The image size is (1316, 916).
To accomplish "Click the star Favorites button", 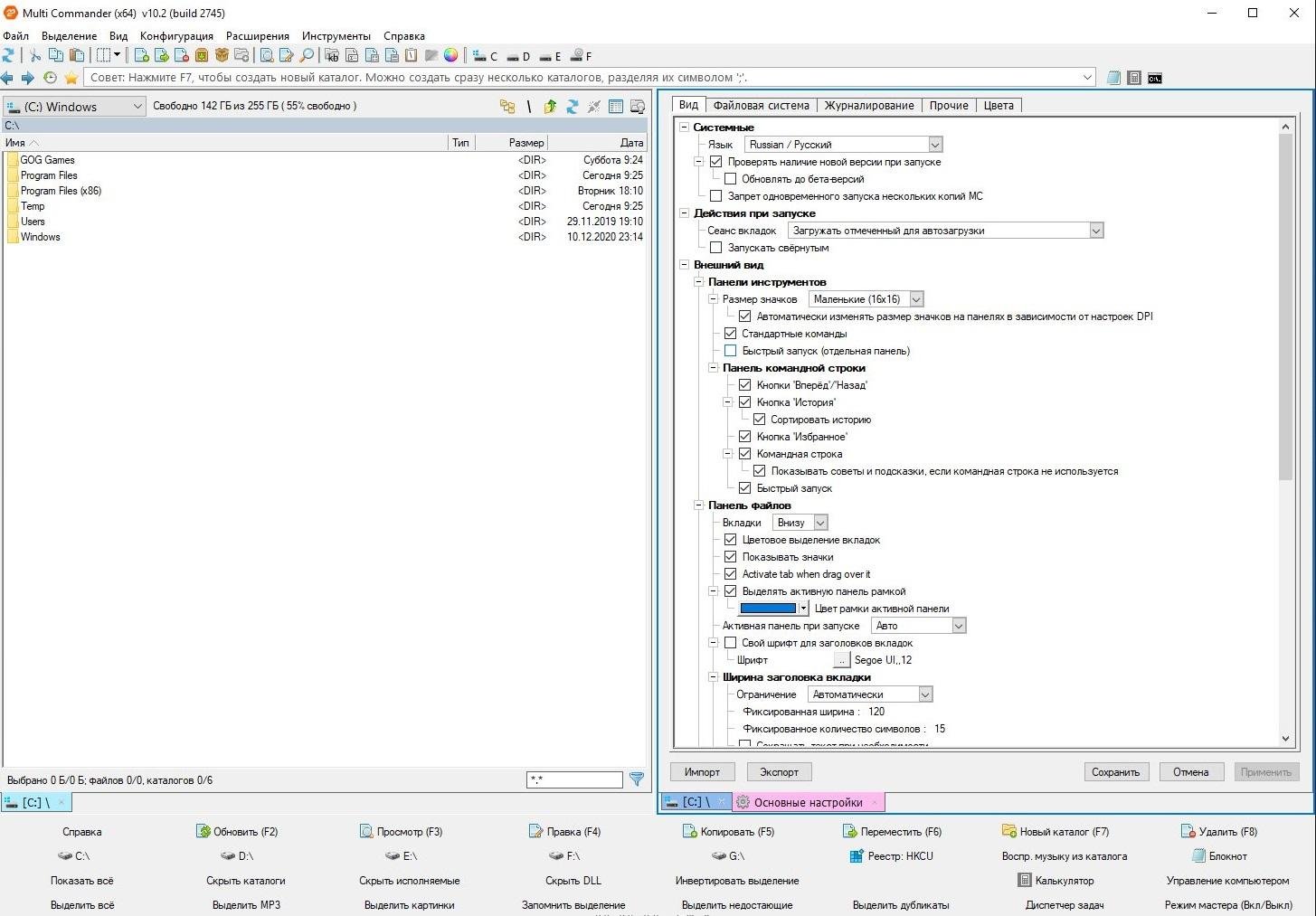I will tap(71, 78).
